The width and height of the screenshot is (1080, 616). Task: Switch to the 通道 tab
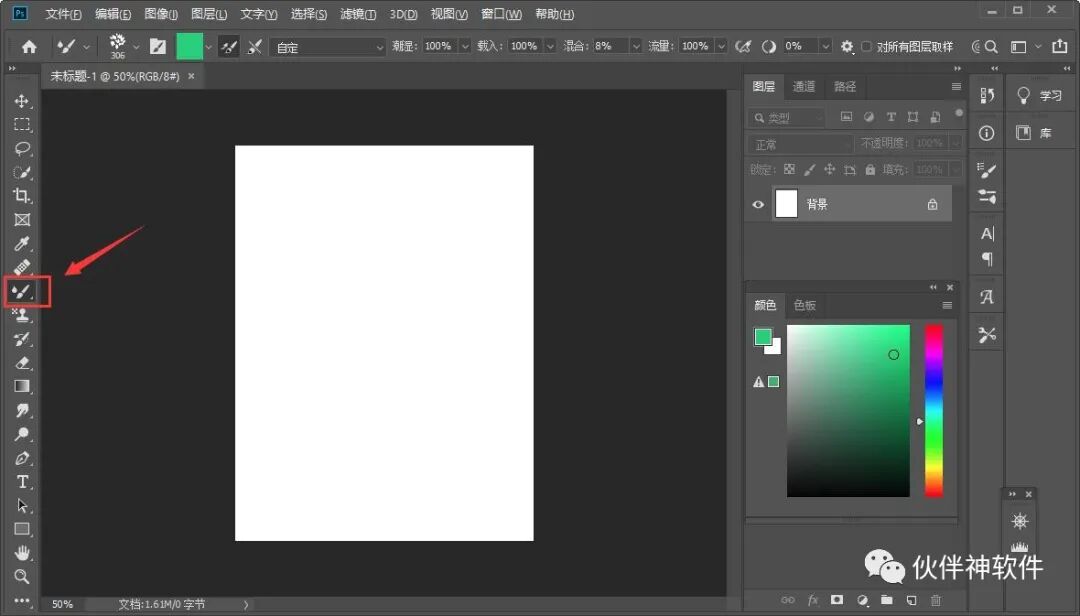coord(804,86)
